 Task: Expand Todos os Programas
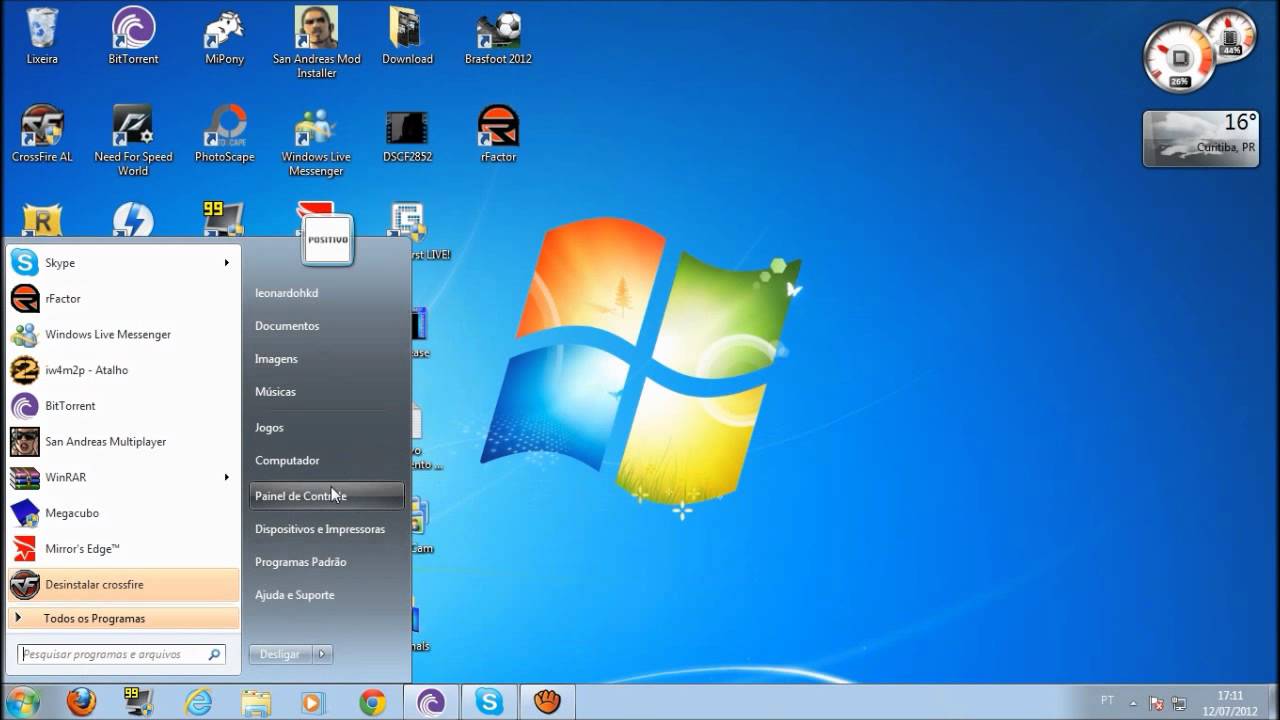(123, 618)
